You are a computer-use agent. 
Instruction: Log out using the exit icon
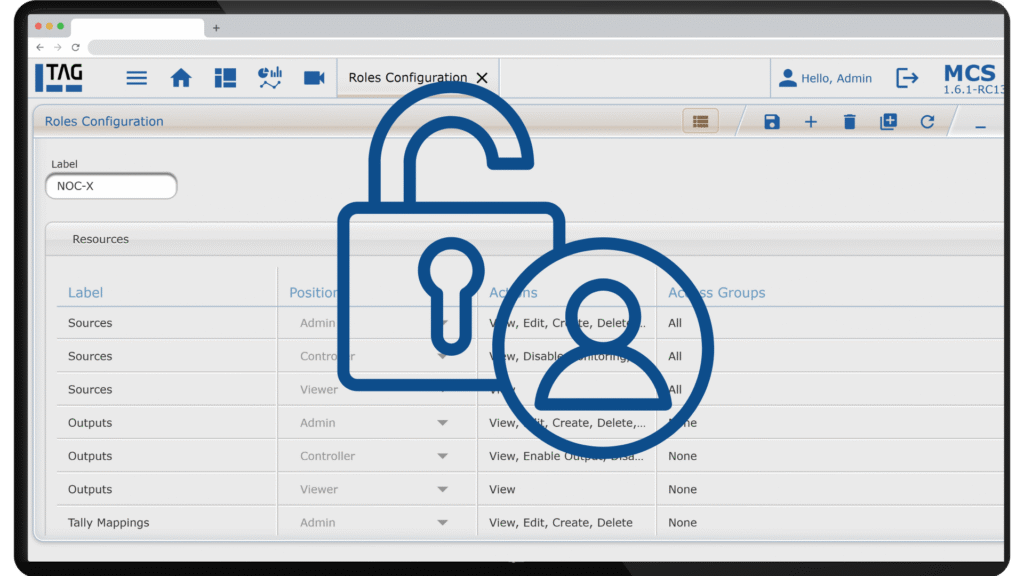tap(908, 77)
